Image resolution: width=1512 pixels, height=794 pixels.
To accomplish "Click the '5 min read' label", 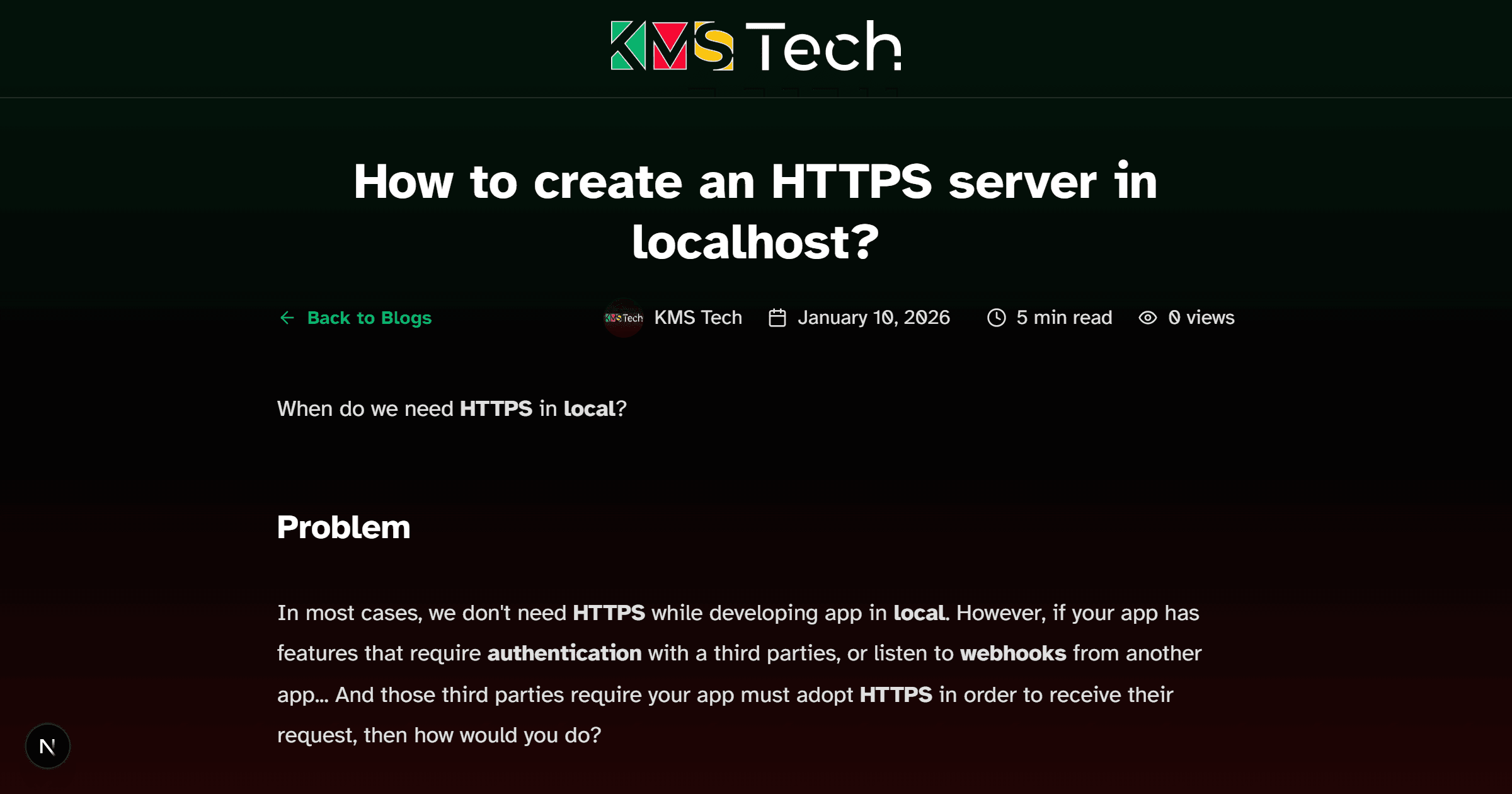I will [x=1063, y=318].
